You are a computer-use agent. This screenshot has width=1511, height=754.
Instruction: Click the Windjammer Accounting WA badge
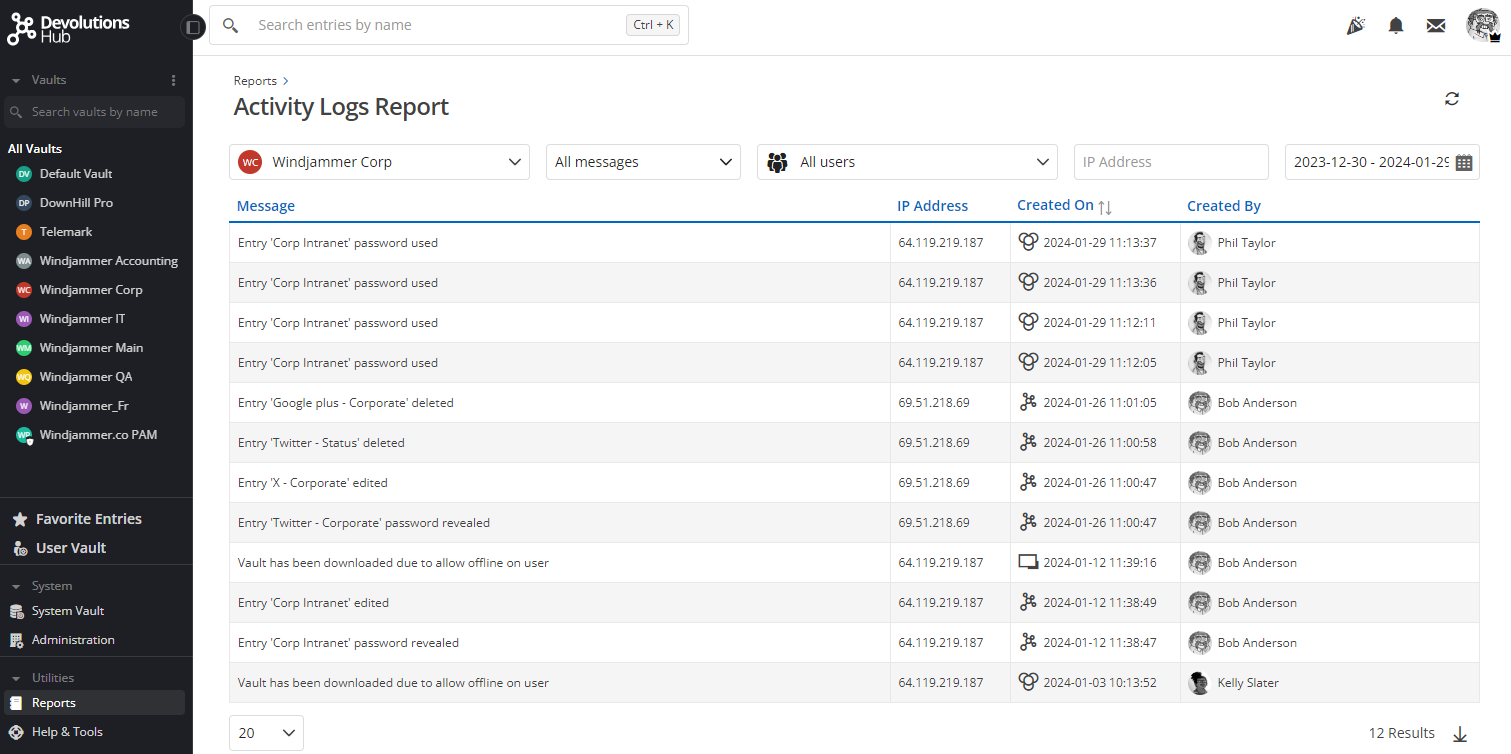24,261
